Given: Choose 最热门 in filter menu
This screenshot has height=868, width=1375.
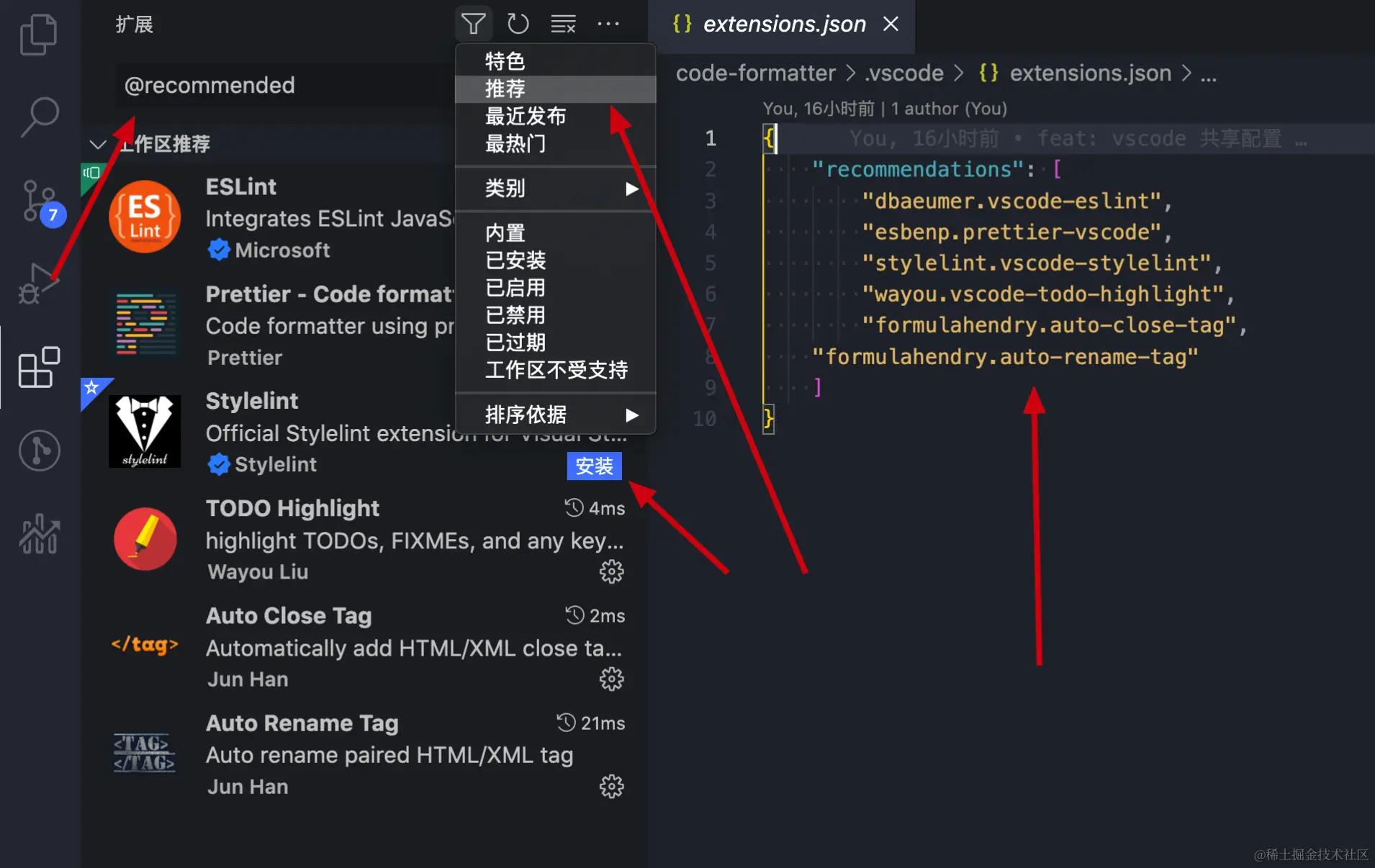Looking at the screenshot, I should 555,144.
